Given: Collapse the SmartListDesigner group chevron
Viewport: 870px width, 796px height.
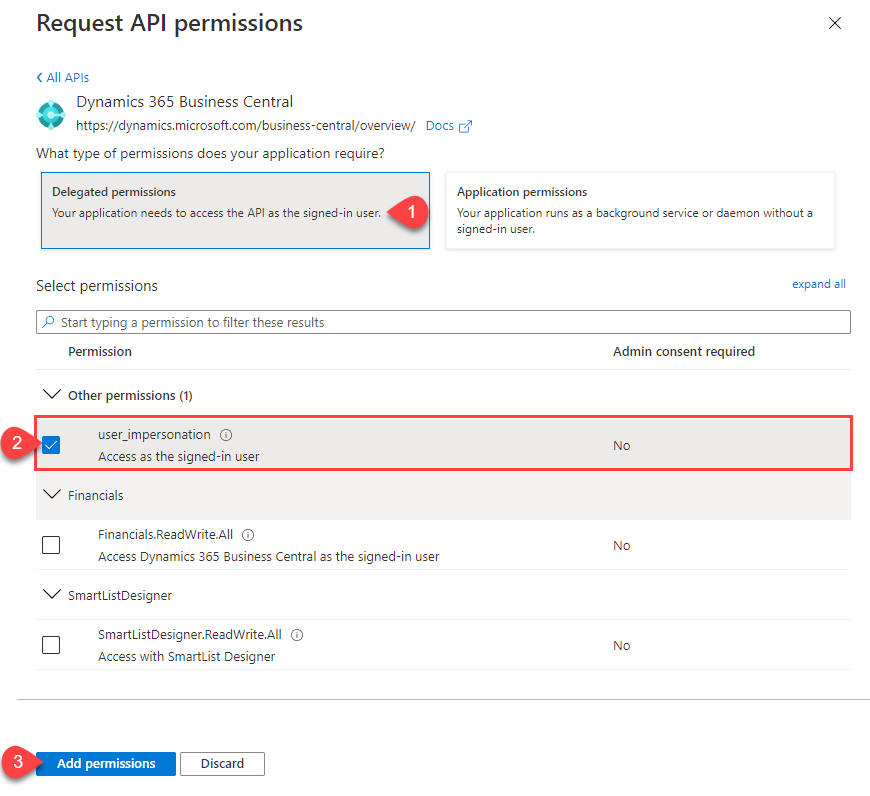Looking at the screenshot, I should [x=52, y=594].
